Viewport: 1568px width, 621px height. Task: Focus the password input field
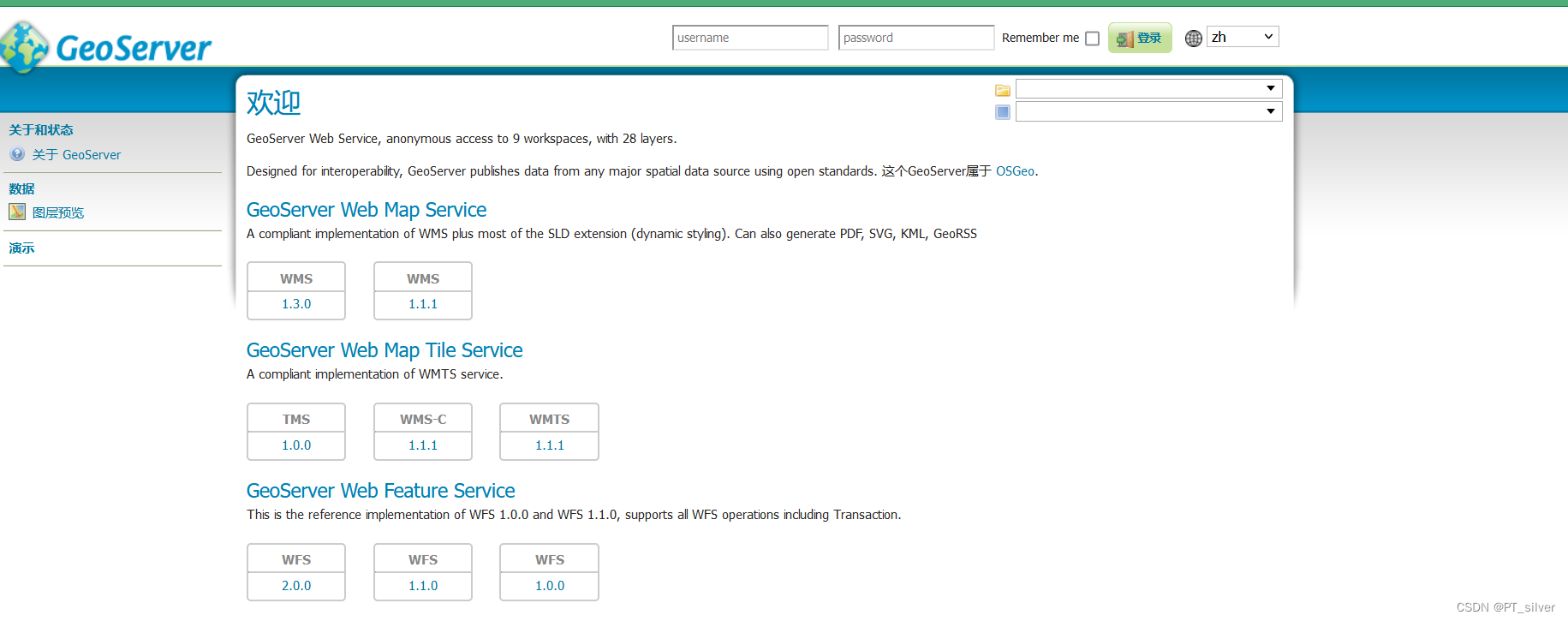pos(916,38)
